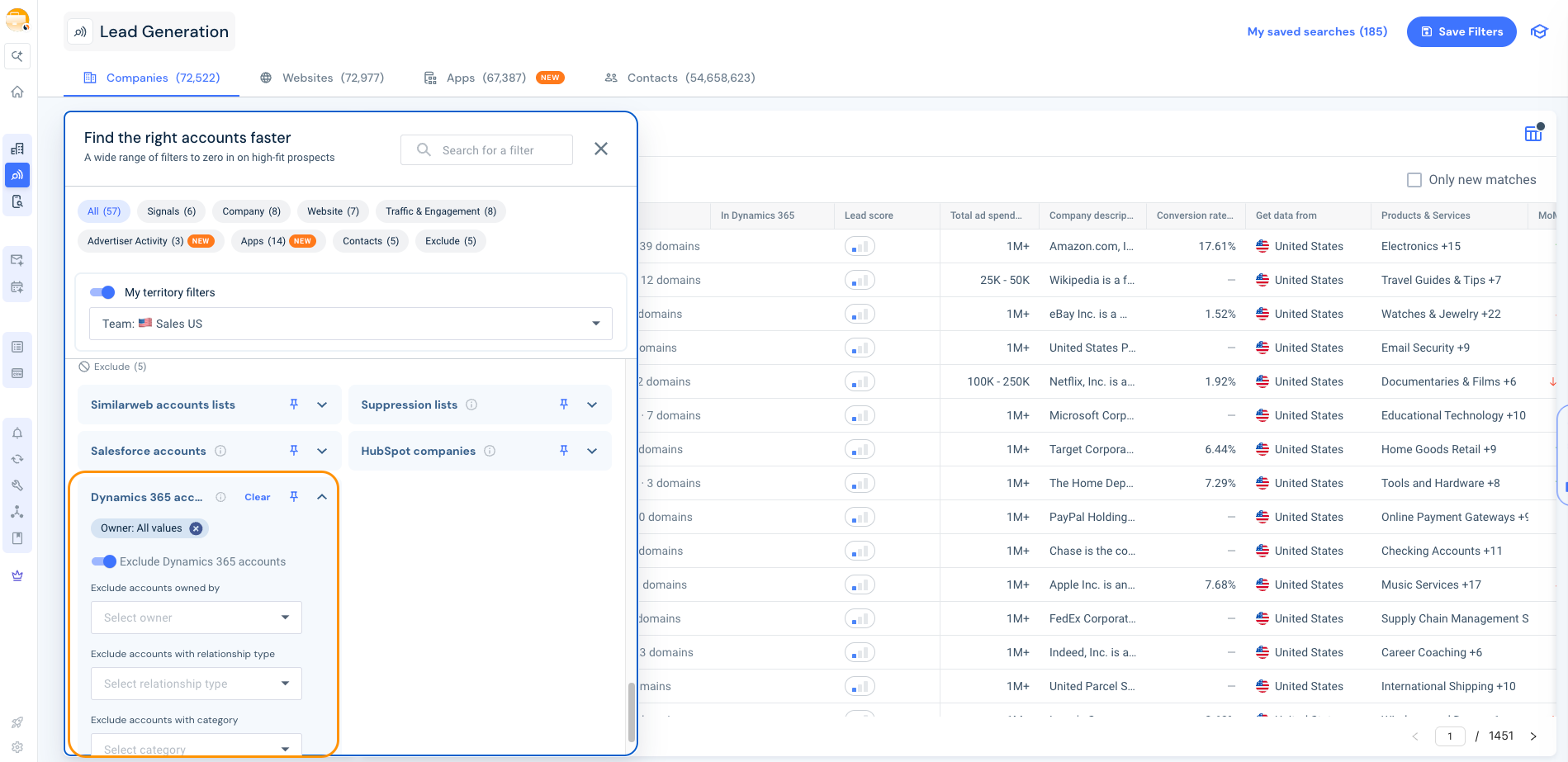The height and width of the screenshot is (762, 1568).
Task: Click info icon next to Suppression lists
Action: pyautogui.click(x=471, y=405)
